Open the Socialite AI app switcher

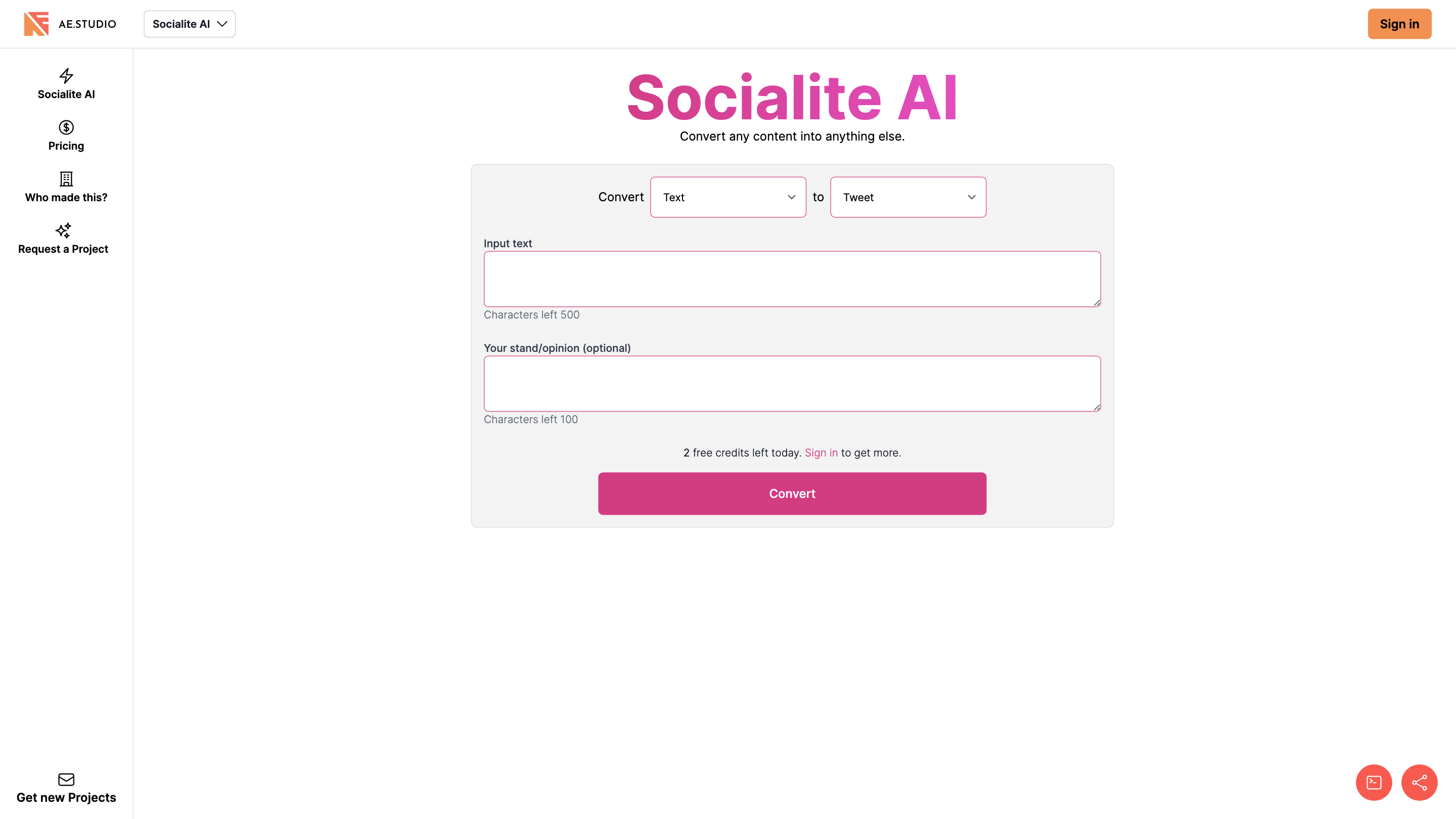(190, 24)
